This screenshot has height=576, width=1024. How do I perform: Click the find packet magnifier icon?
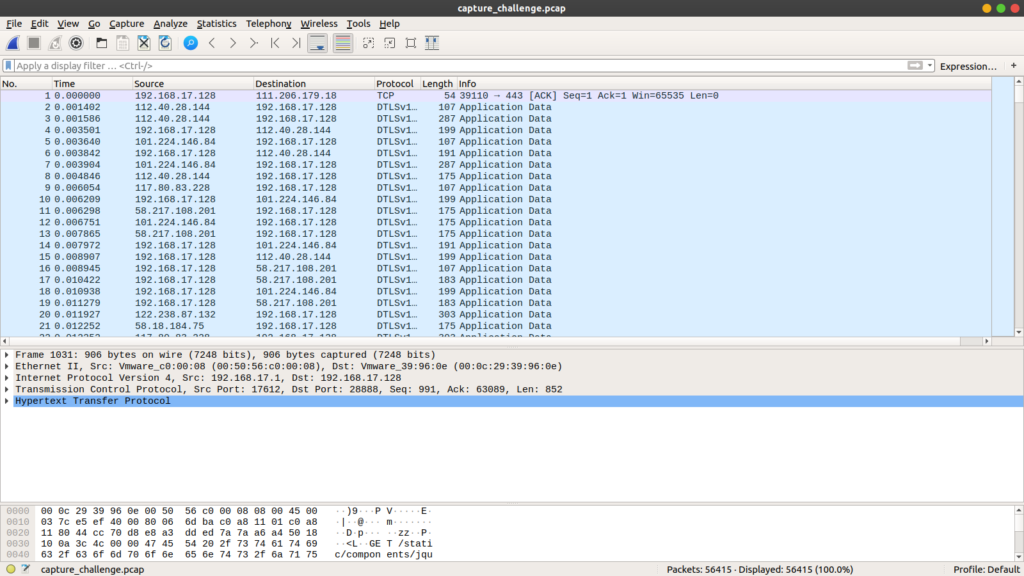click(190, 43)
